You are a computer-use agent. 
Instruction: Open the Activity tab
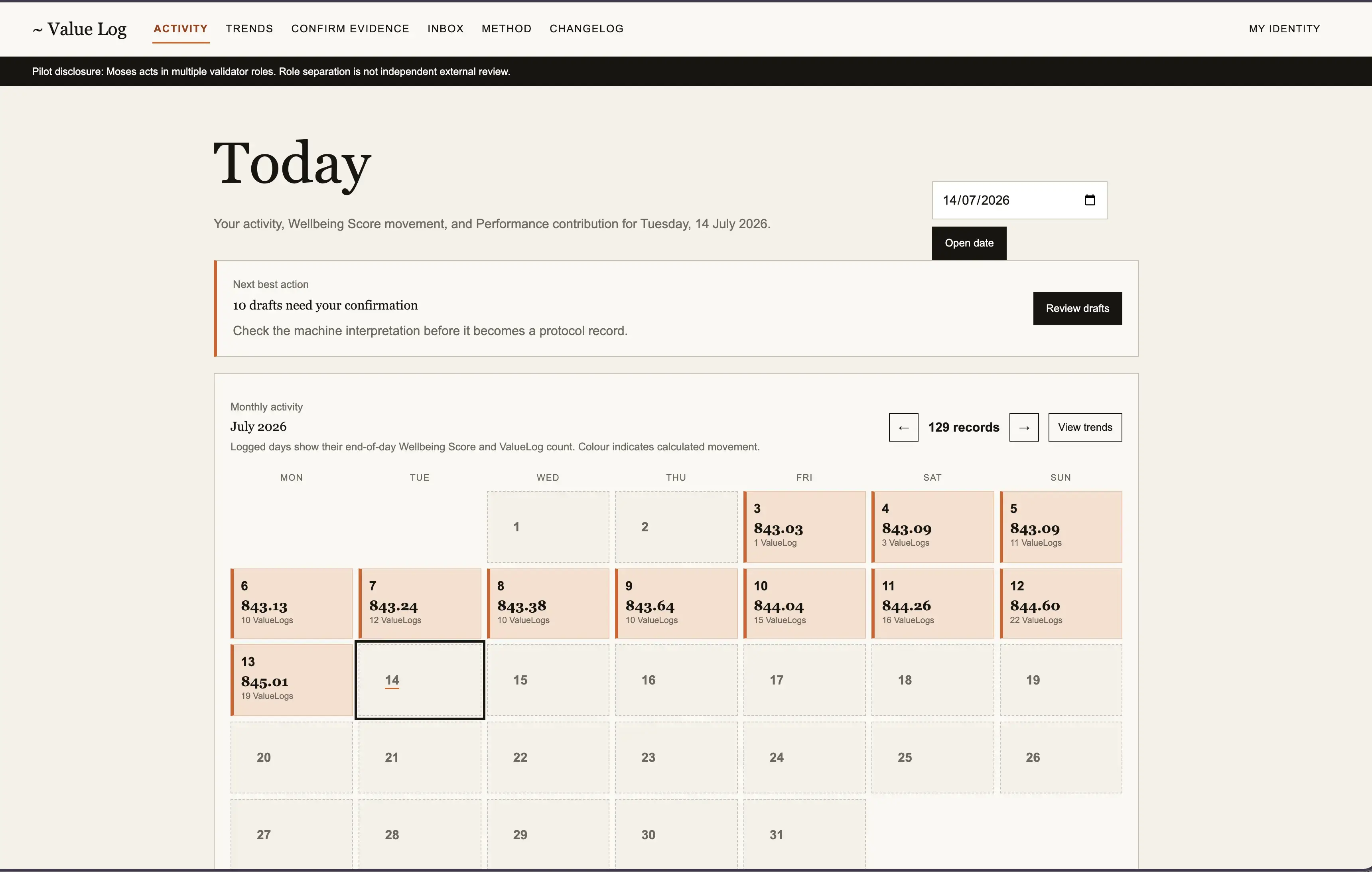tap(181, 28)
